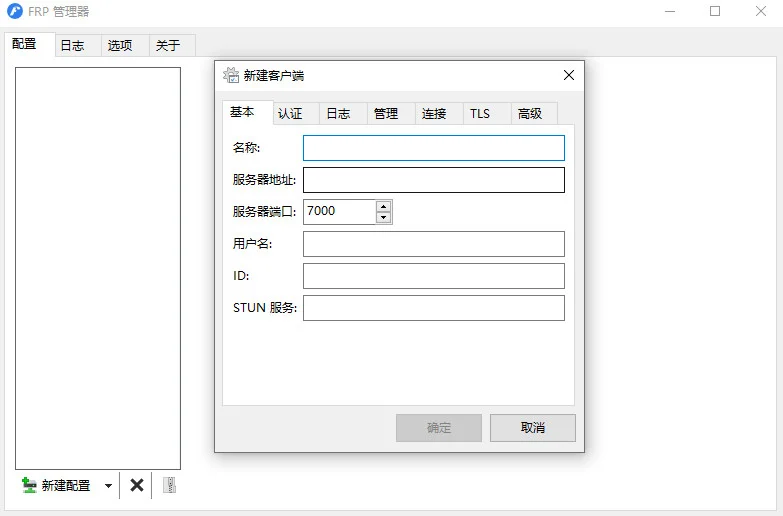Image resolution: width=783 pixels, height=516 pixels.
Task: Focus the 服务器地址 input field
Action: (x=434, y=180)
